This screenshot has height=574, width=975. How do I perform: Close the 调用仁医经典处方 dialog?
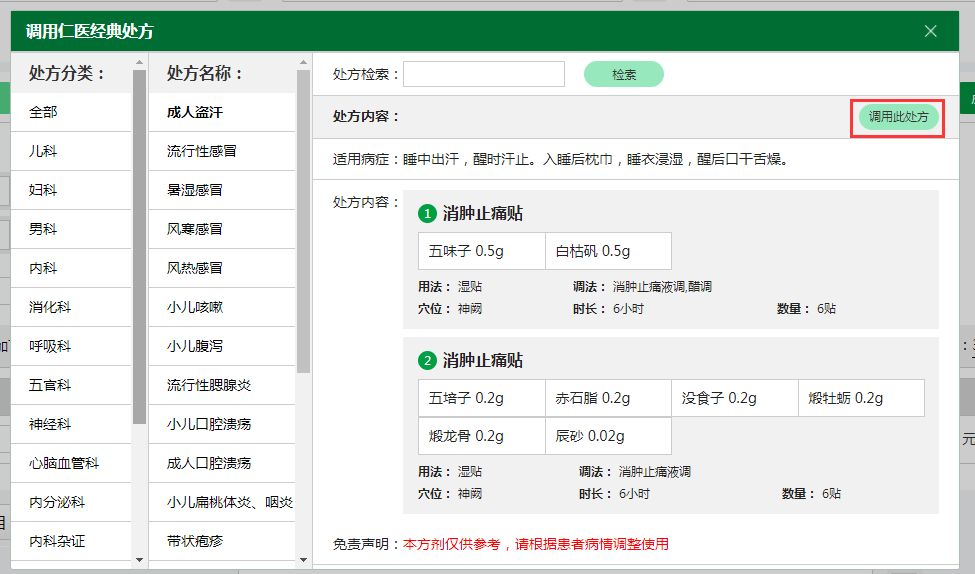pyautogui.click(x=930, y=31)
